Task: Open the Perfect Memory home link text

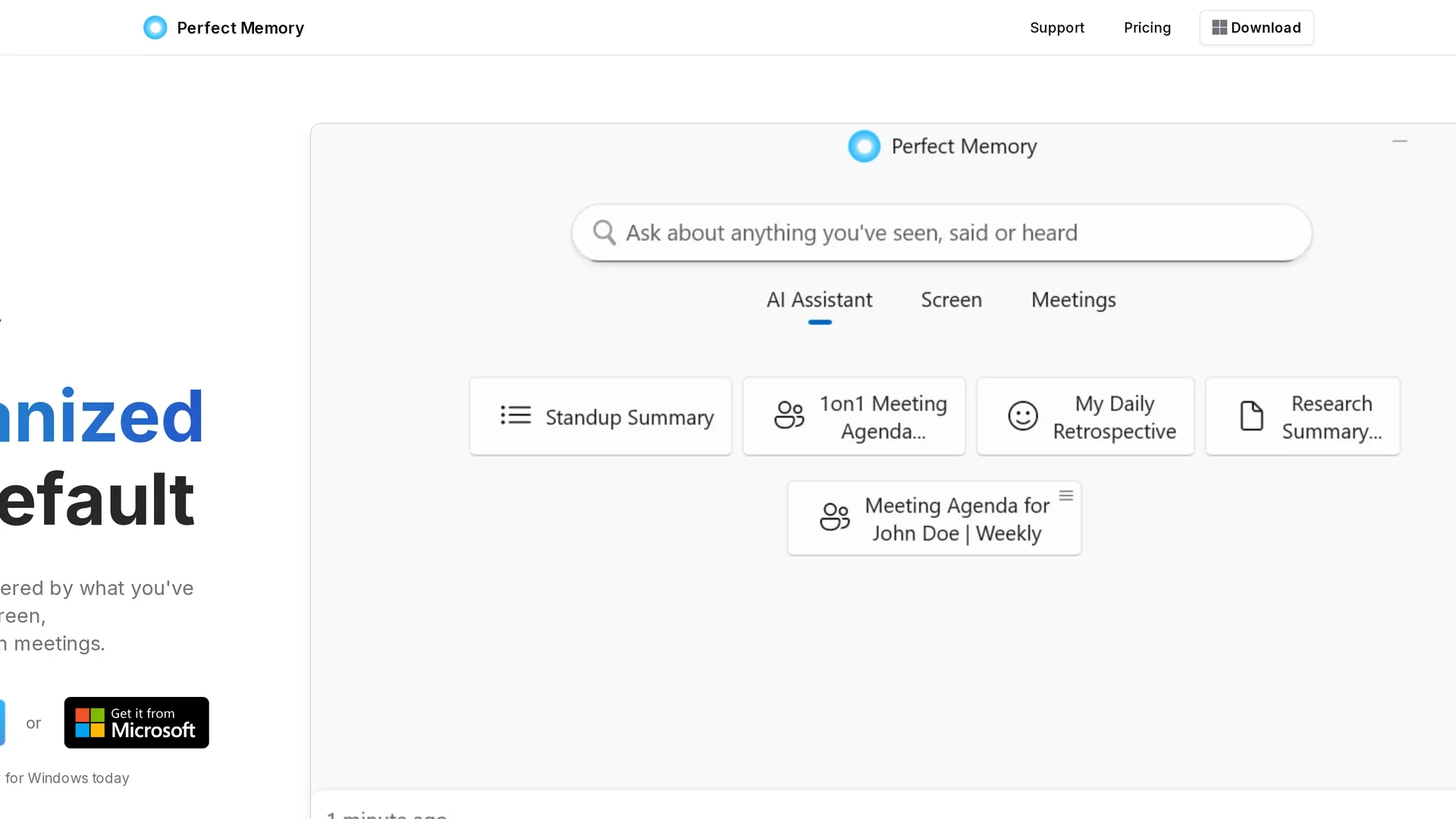Action: point(240,28)
